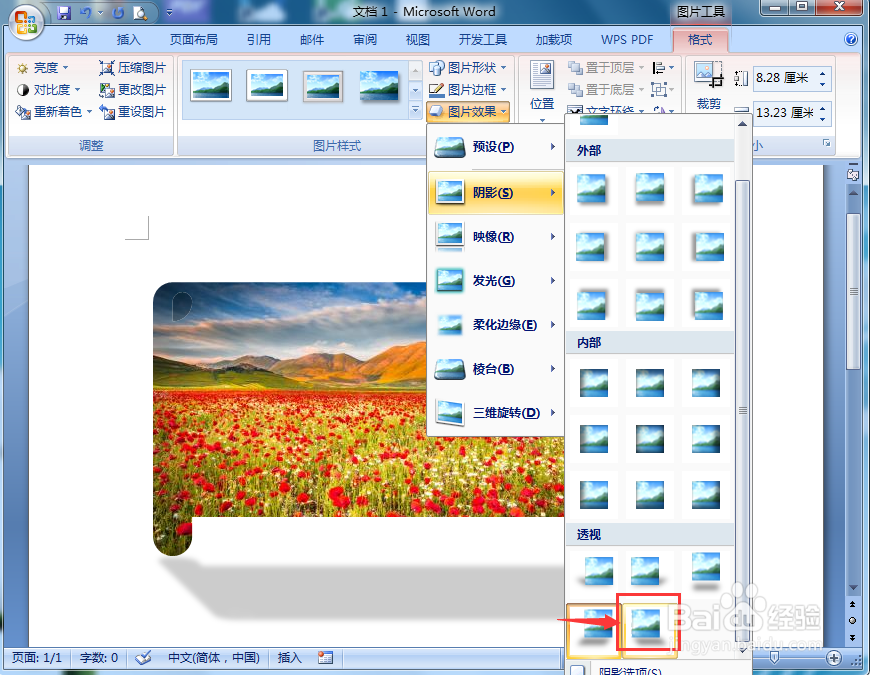The height and width of the screenshot is (675, 870).
Task: Open the 亮度 brightness dropdown
Action: pyautogui.click(x=42, y=68)
